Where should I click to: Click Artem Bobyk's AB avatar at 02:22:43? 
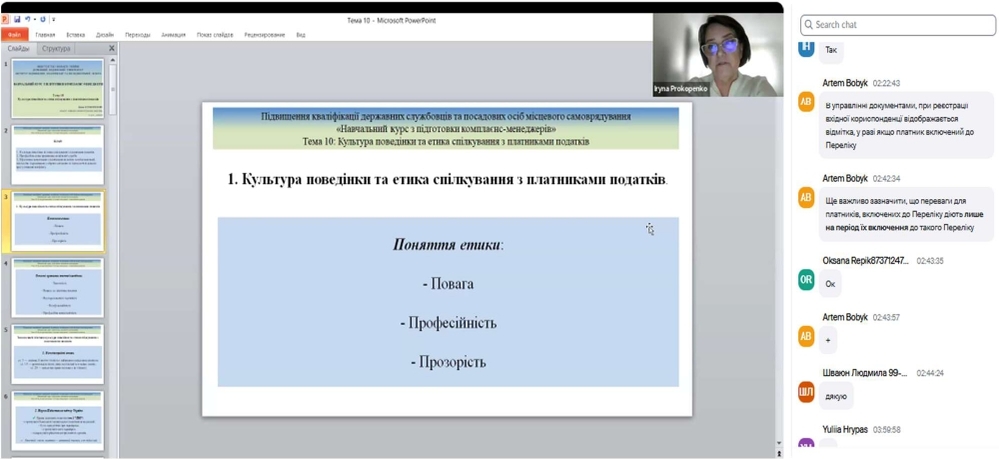[x=806, y=103]
